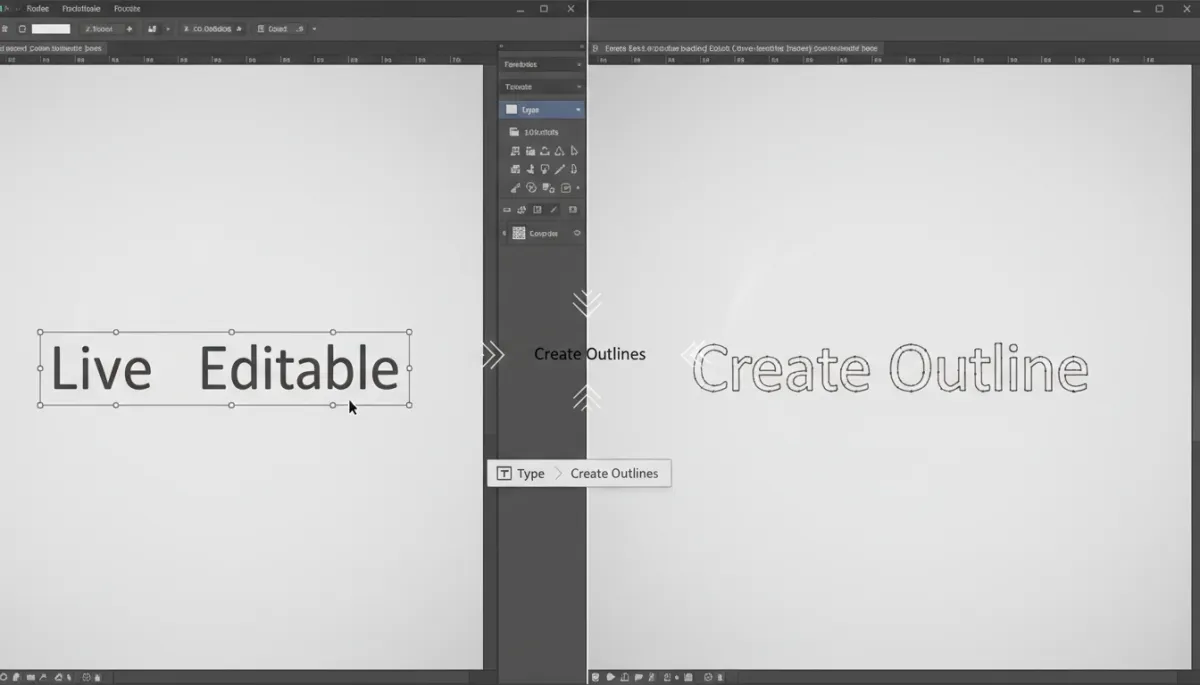Screen dimensions: 1200x685
Task: Expand the layer row with the small arrow
Action: [x=504, y=233]
